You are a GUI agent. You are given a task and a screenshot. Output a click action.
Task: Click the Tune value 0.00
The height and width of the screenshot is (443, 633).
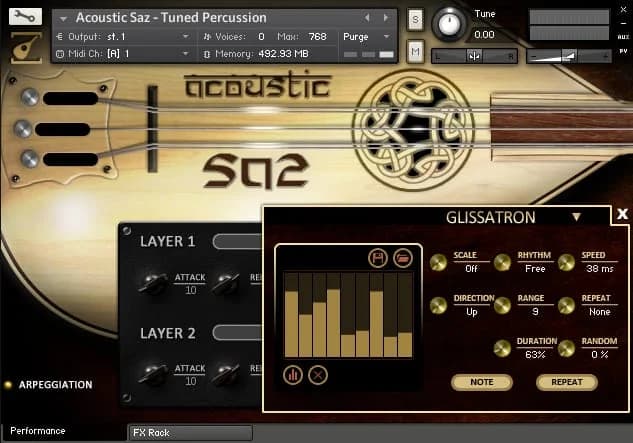click(484, 35)
